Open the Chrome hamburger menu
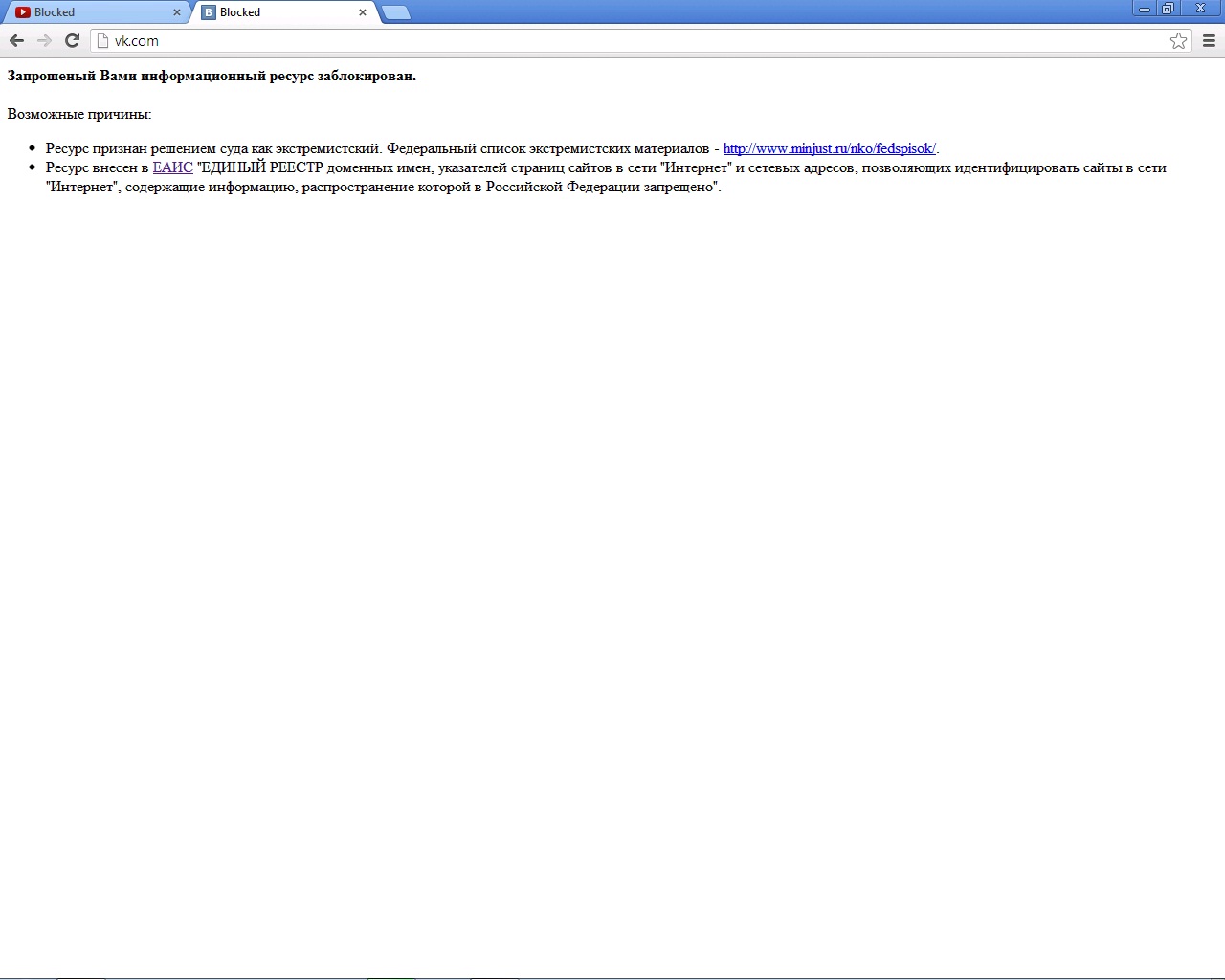1225x980 pixels. pos(1209,40)
